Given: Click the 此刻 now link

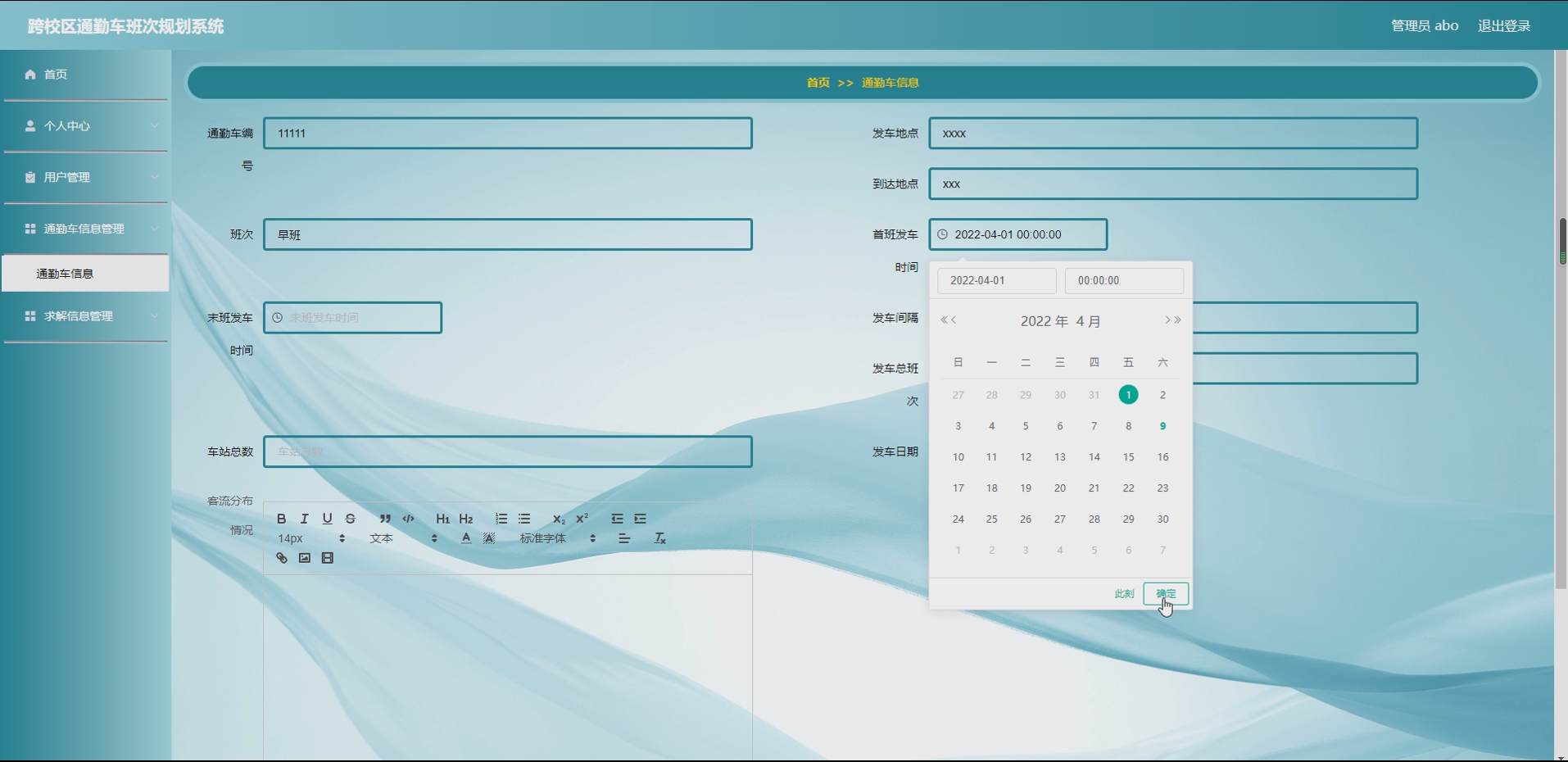Looking at the screenshot, I should pyautogui.click(x=1124, y=594).
